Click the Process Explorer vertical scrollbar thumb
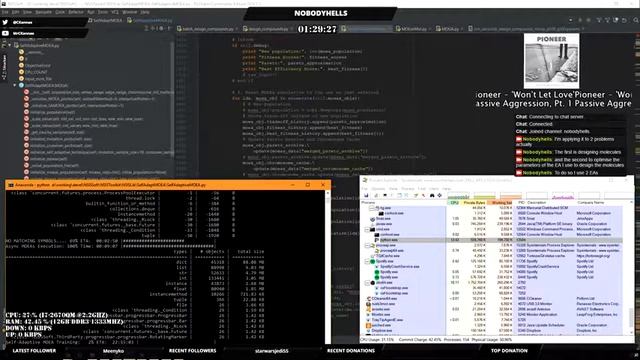Viewport: 640px width, 360px height. tap(631, 317)
